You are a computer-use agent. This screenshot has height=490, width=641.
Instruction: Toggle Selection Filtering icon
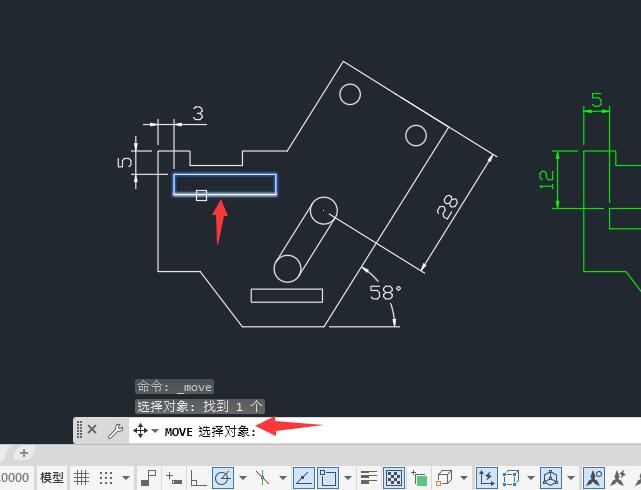511,477
